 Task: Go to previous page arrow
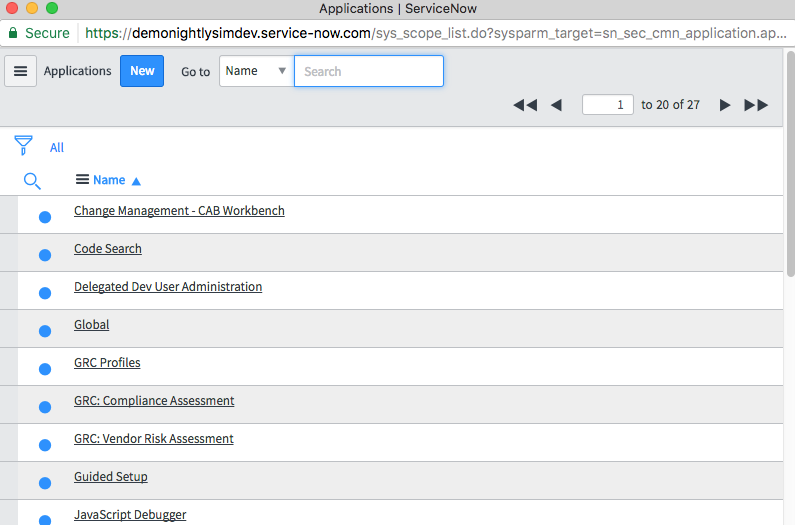point(556,105)
